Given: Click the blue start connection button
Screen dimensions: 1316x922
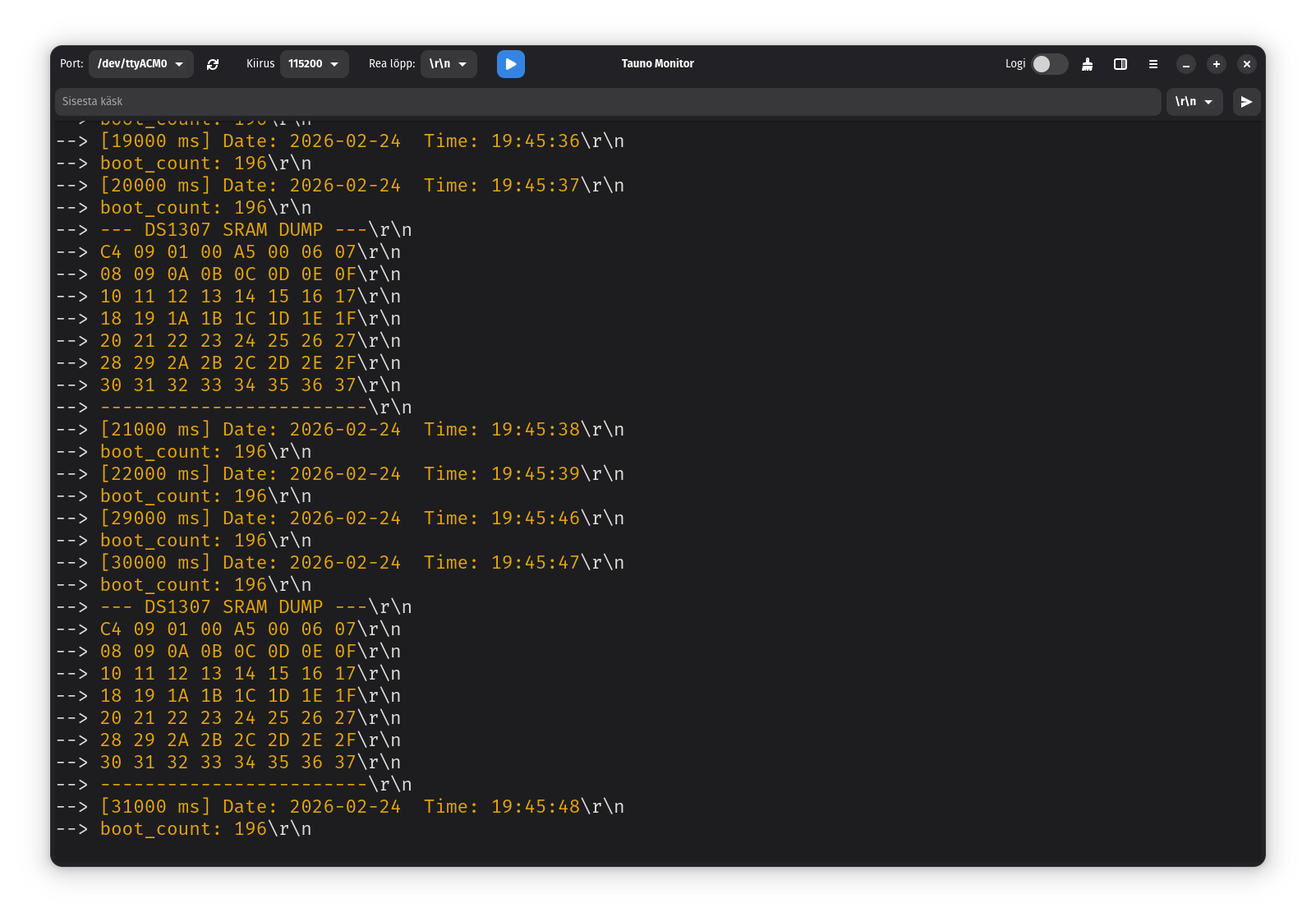Looking at the screenshot, I should [510, 64].
